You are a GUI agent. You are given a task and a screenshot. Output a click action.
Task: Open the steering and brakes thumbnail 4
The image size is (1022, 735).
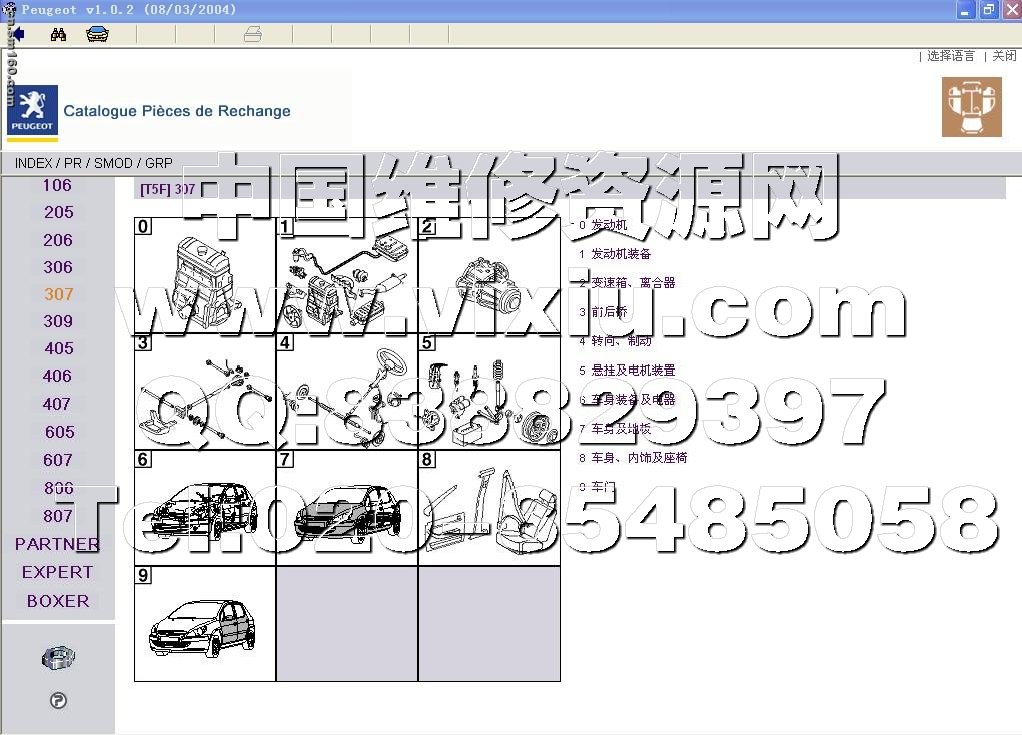click(x=346, y=391)
